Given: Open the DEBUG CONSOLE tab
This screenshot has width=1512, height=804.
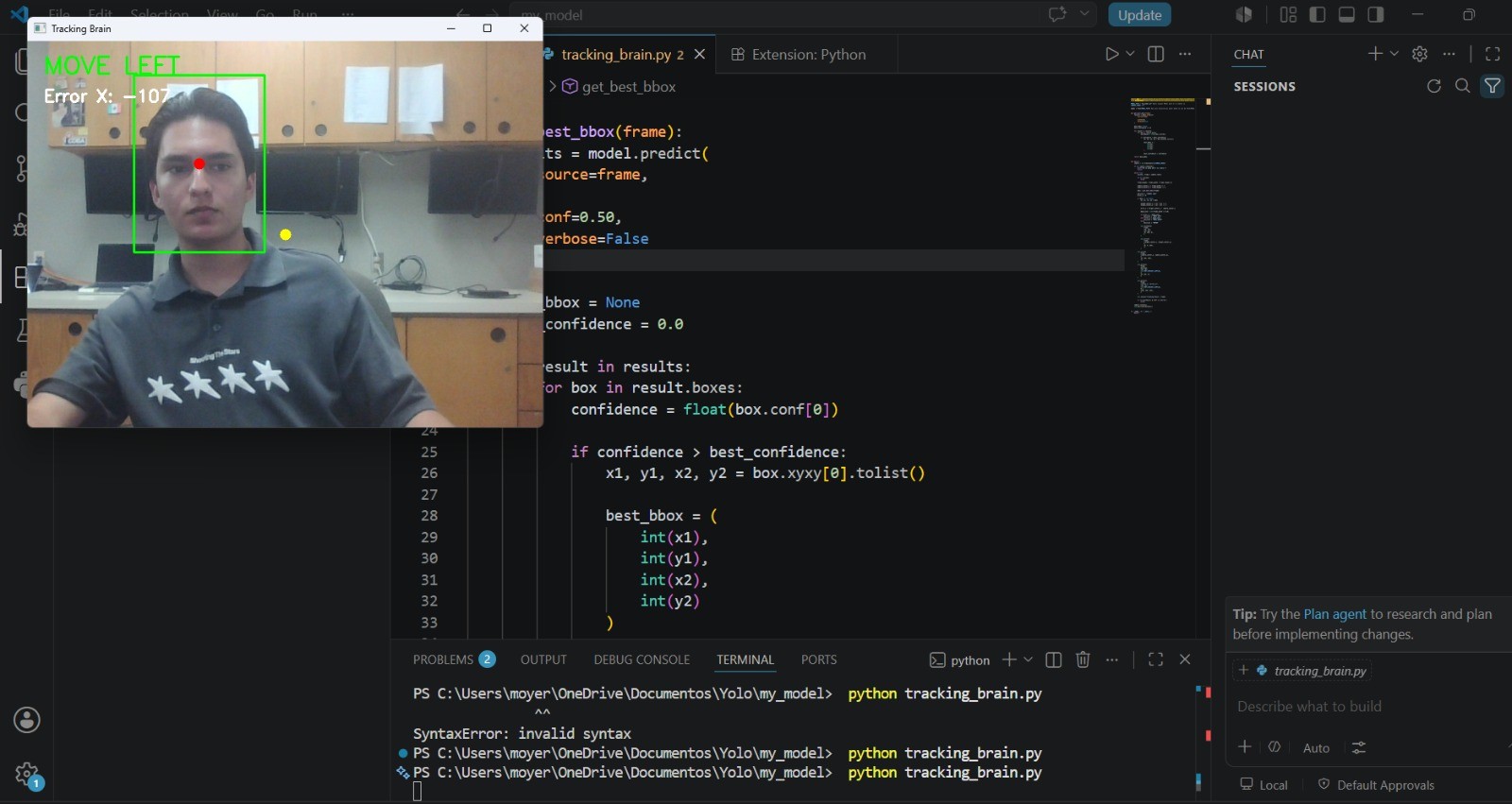Looking at the screenshot, I should [x=642, y=659].
